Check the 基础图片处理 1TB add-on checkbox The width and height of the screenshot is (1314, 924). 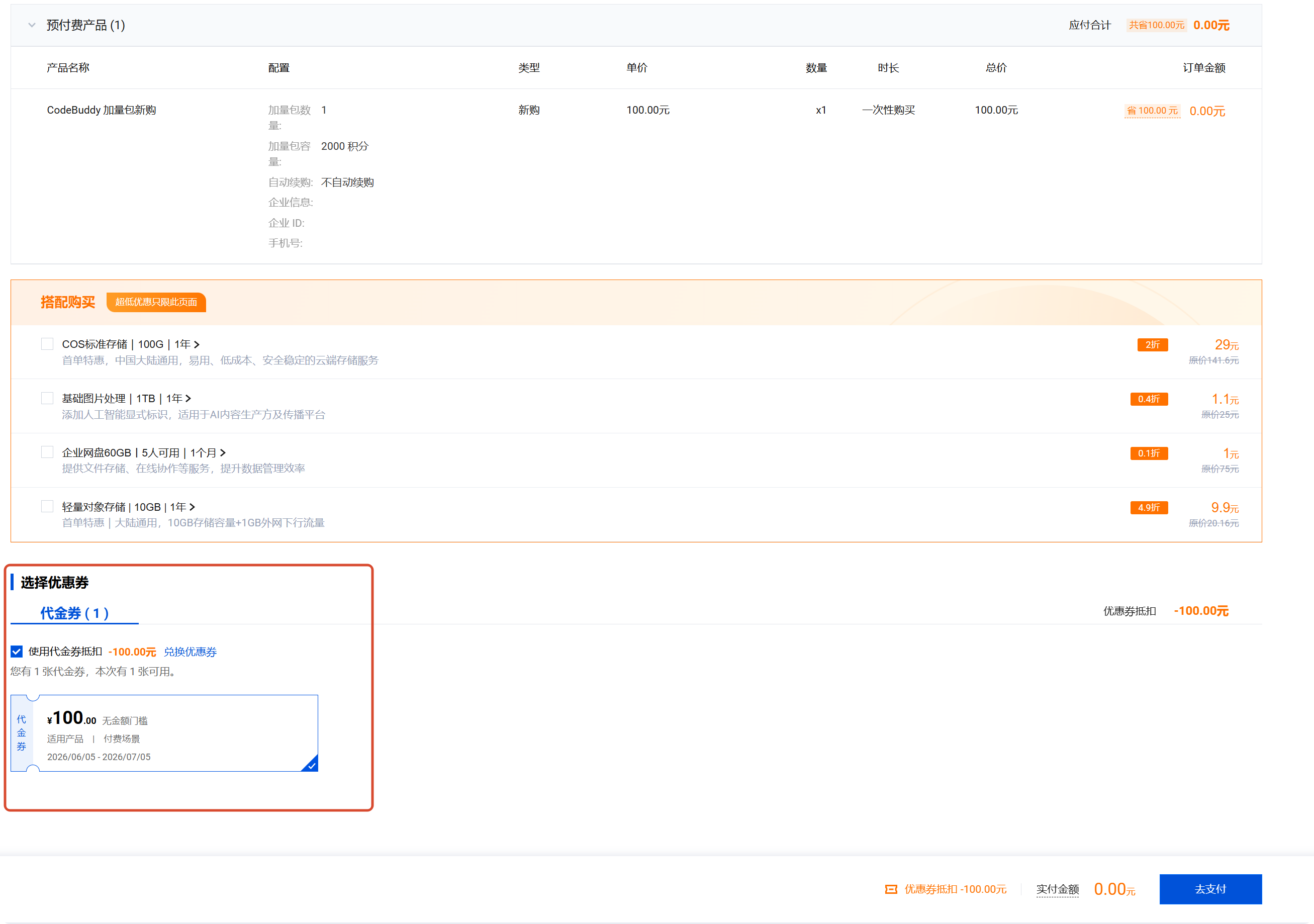[x=47, y=398]
